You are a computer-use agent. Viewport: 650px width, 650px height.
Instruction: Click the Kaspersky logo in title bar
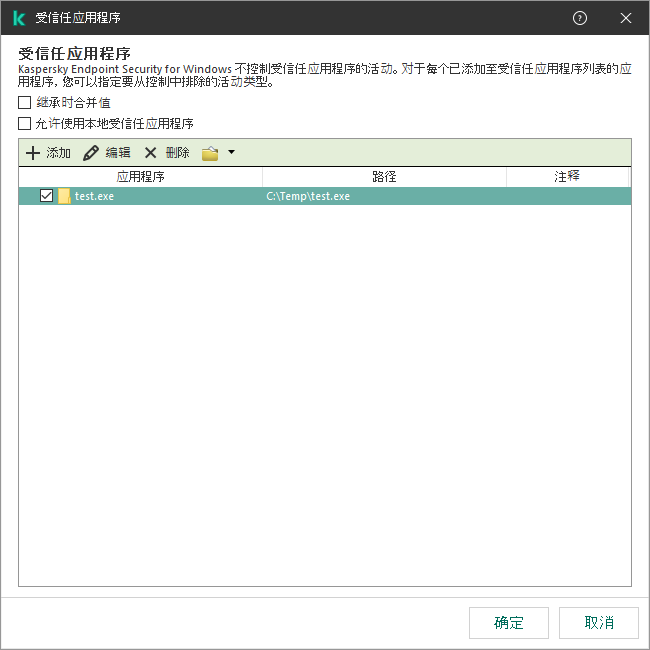(19, 18)
